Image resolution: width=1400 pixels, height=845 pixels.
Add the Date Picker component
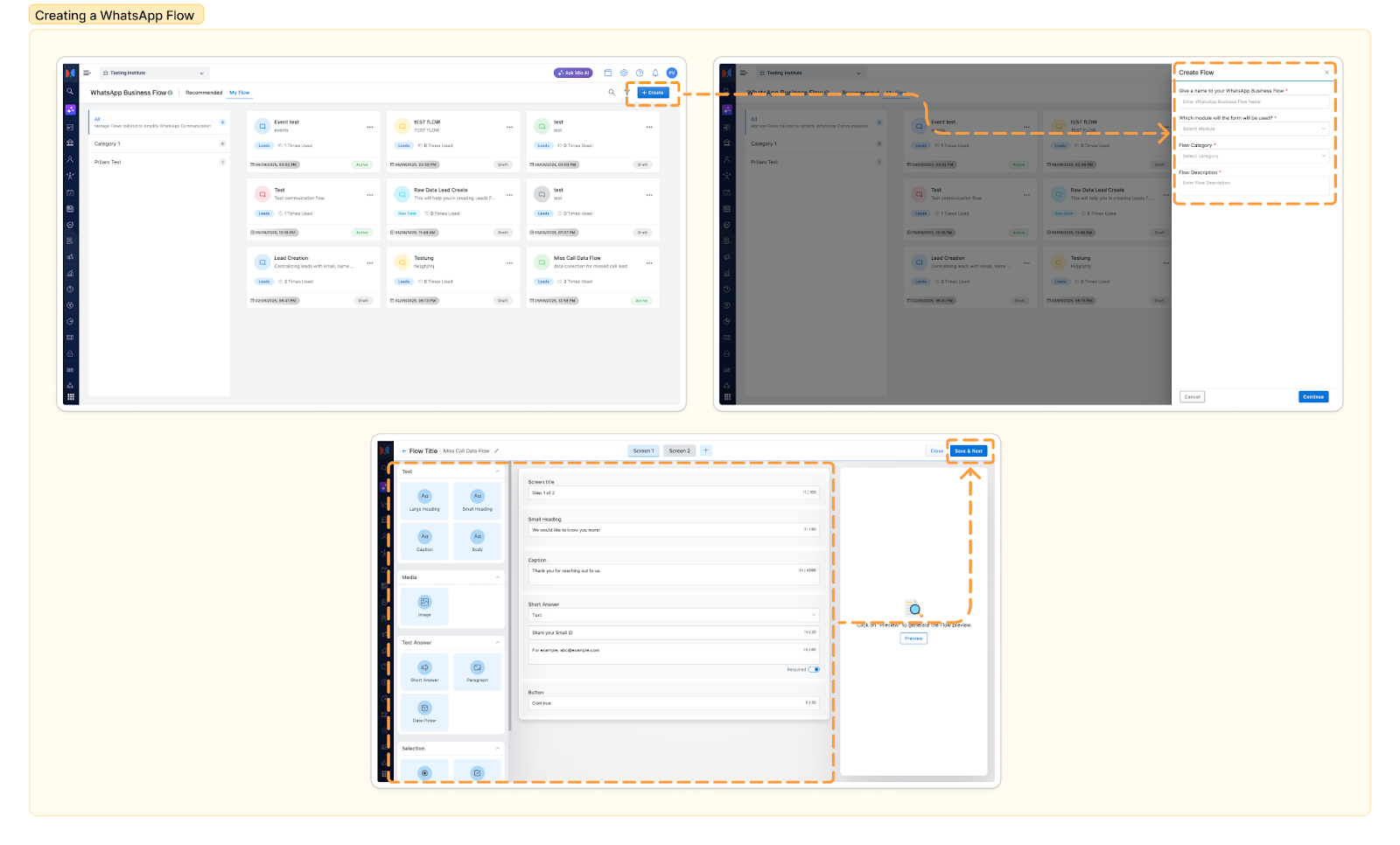[424, 711]
